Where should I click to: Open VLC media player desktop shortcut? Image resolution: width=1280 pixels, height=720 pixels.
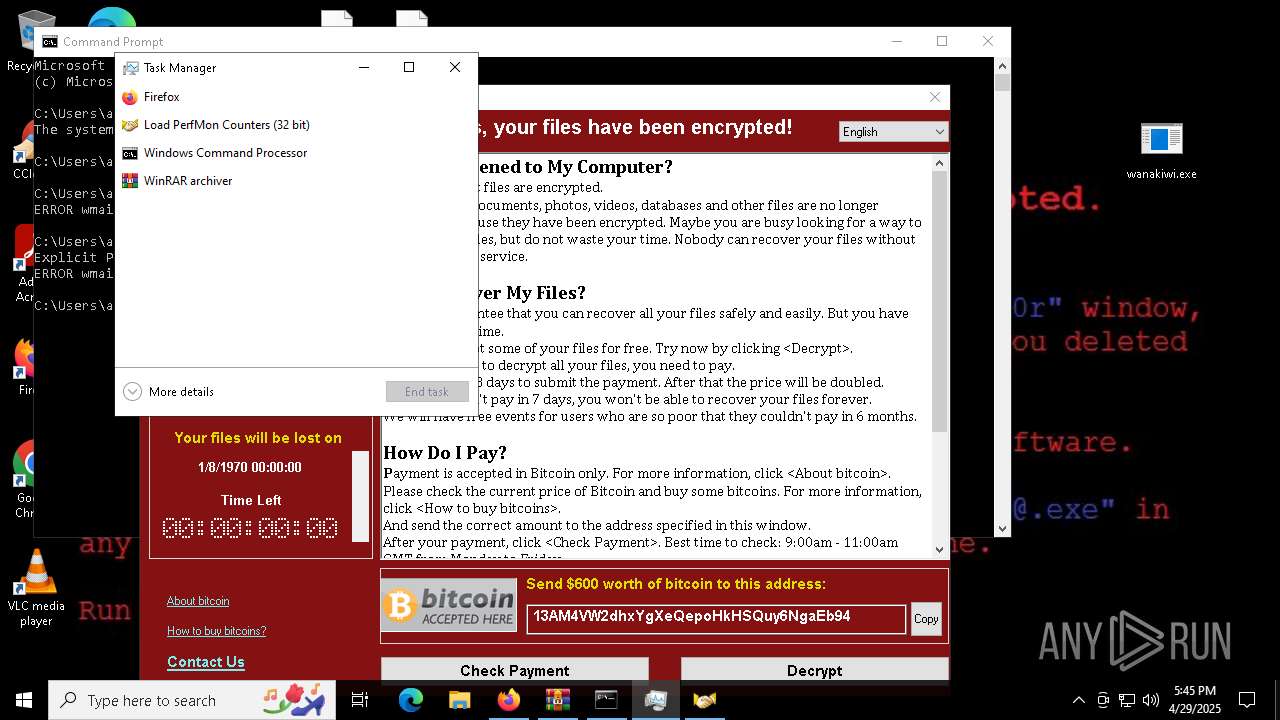pyautogui.click(x=36, y=588)
